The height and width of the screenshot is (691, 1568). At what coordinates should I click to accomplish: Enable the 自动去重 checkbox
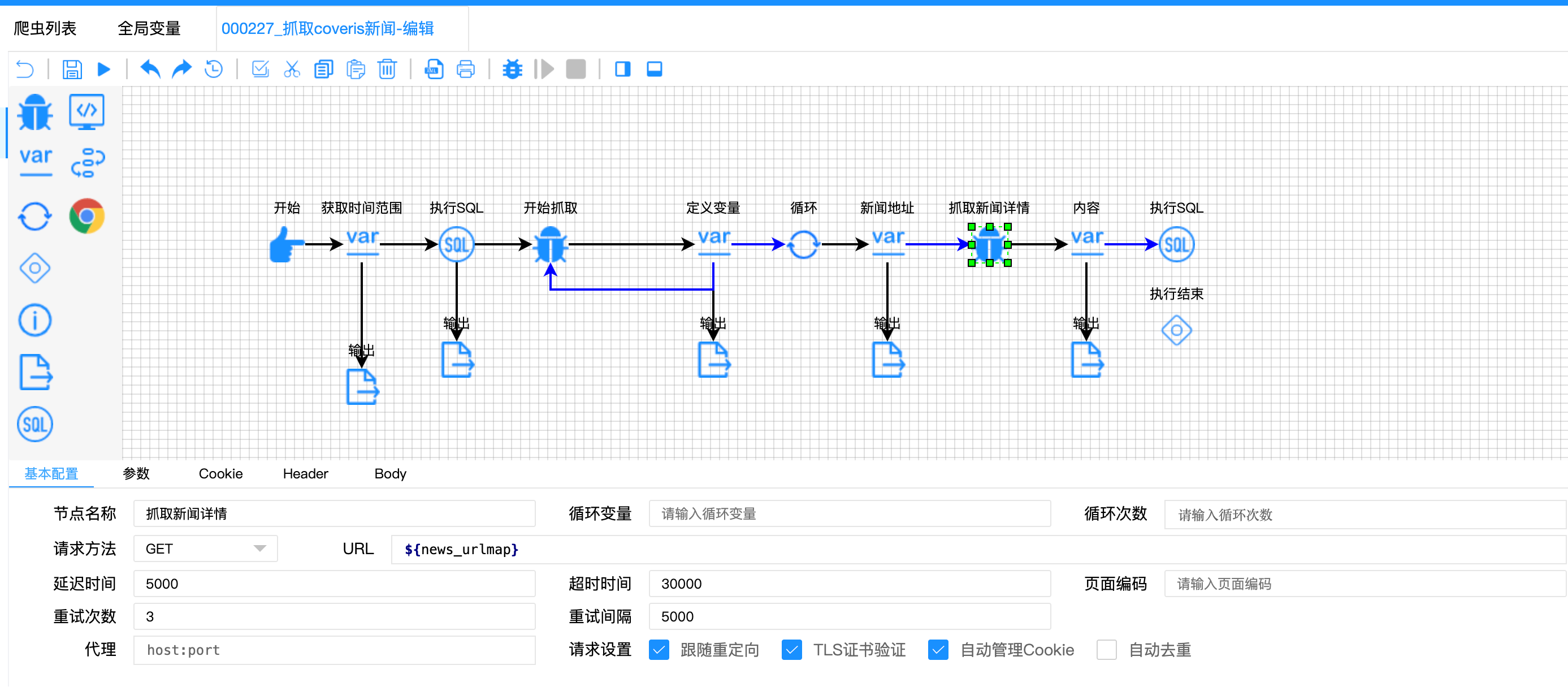point(1107,650)
